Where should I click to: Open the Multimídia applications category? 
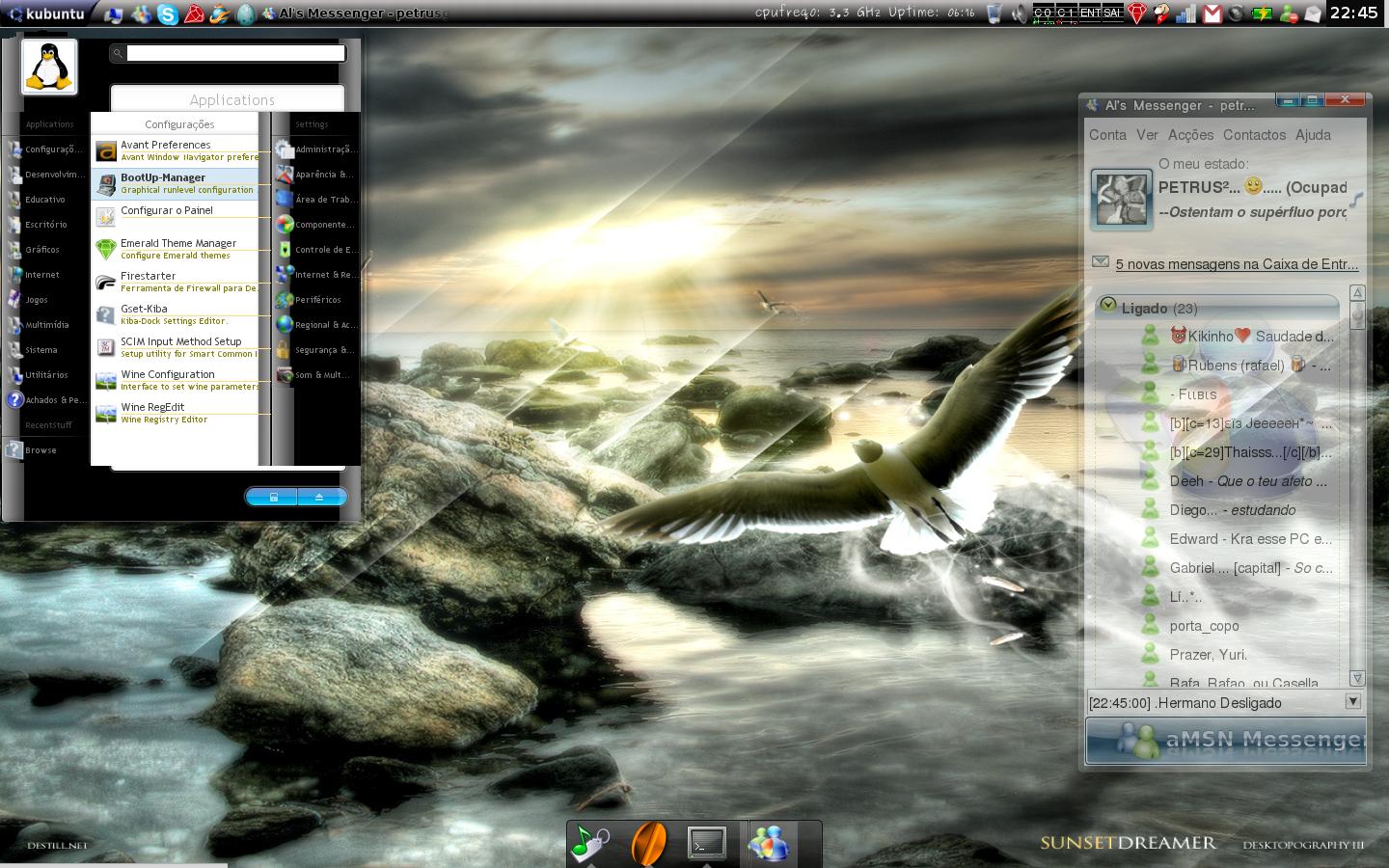pyautogui.click(x=44, y=325)
